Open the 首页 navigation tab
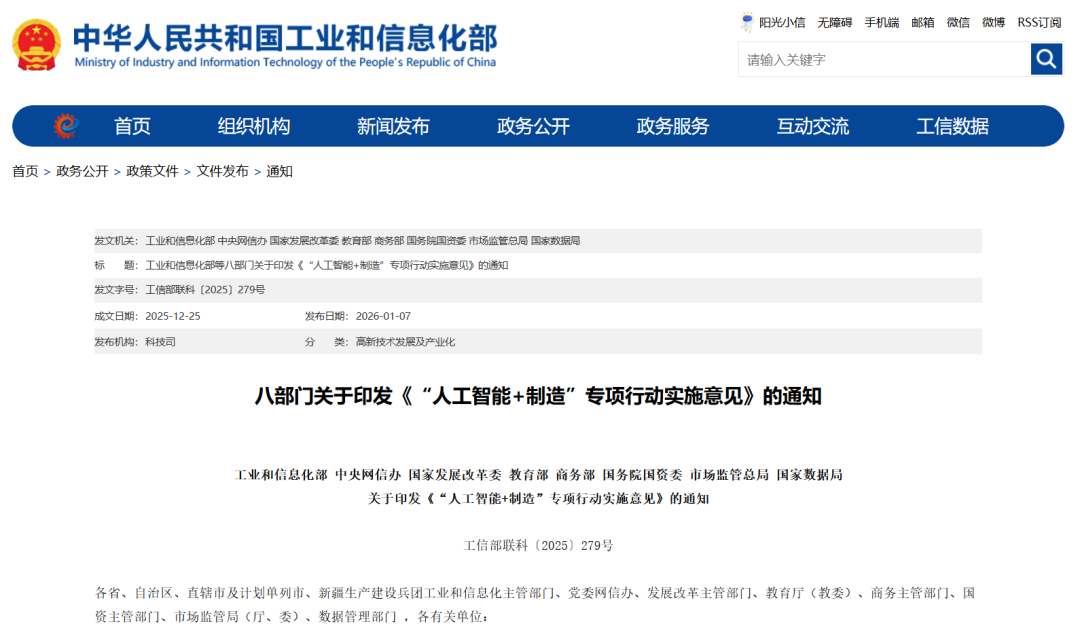 point(132,126)
